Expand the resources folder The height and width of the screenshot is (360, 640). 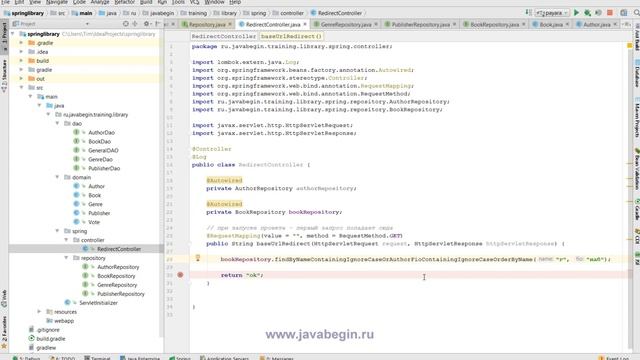click(40, 311)
